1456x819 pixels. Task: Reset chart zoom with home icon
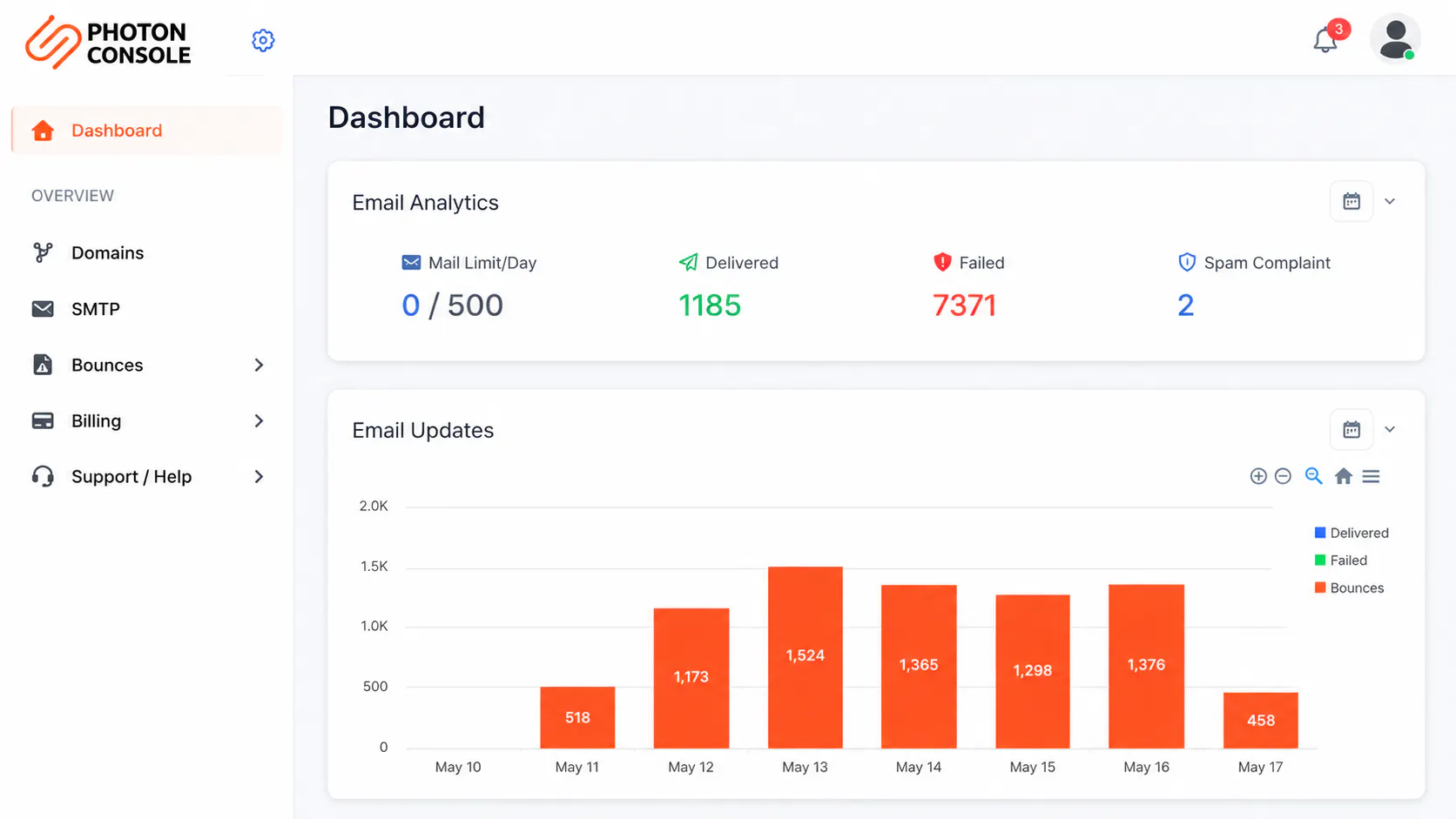tap(1344, 476)
